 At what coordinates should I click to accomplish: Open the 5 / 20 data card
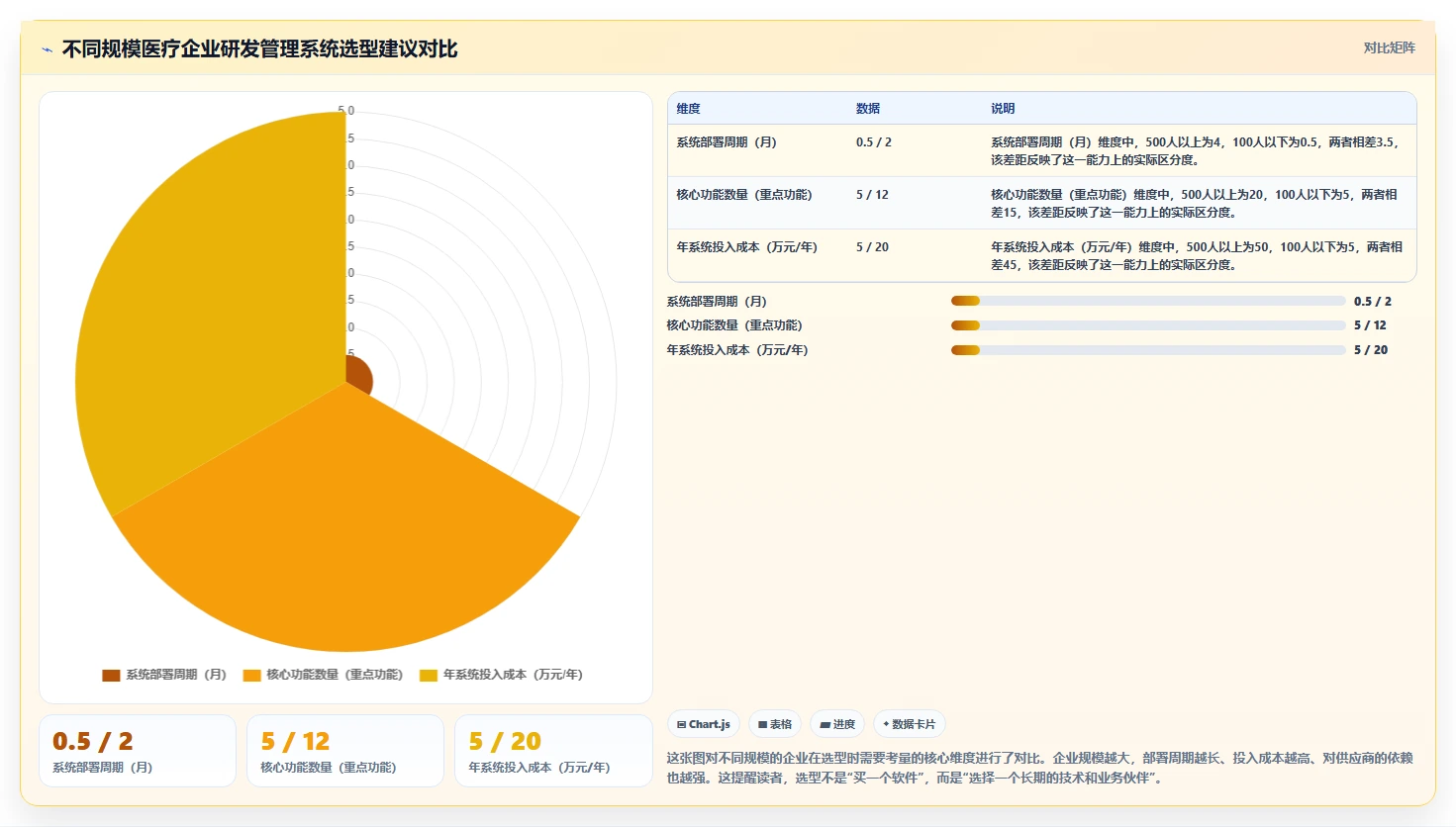553,751
